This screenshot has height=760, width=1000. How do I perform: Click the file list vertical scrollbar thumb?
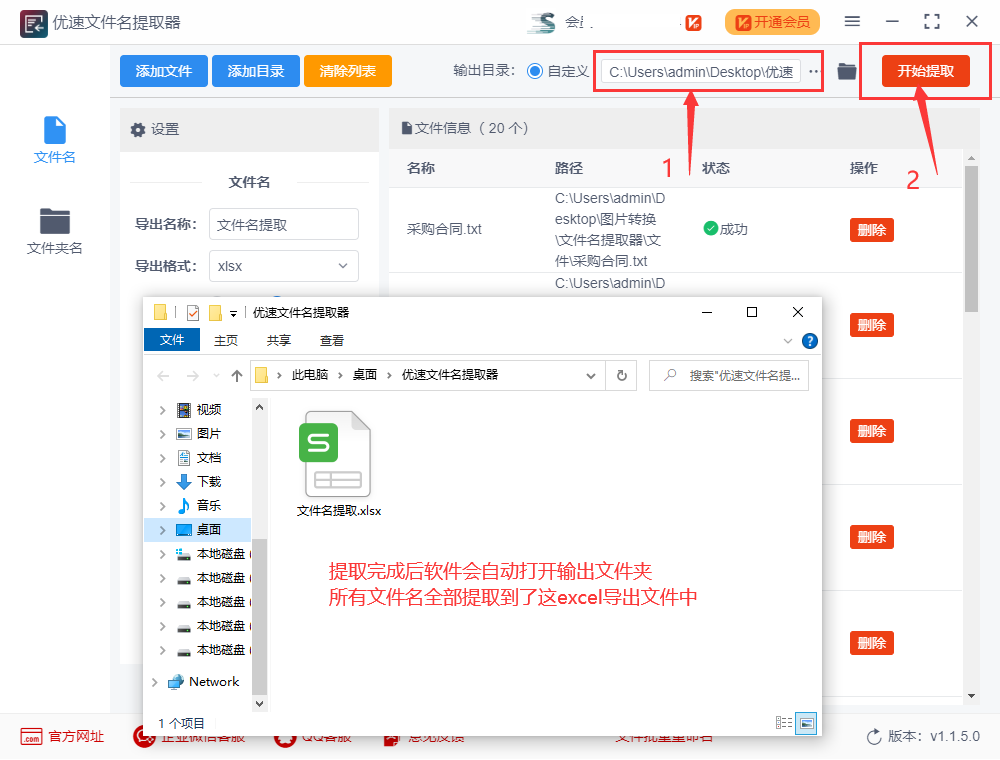pyautogui.click(x=971, y=239)
